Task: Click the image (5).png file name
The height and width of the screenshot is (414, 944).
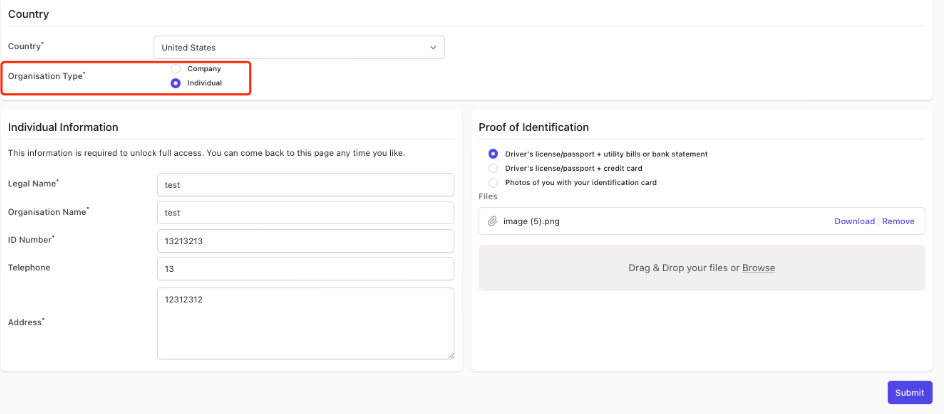Action: (531, 221)
